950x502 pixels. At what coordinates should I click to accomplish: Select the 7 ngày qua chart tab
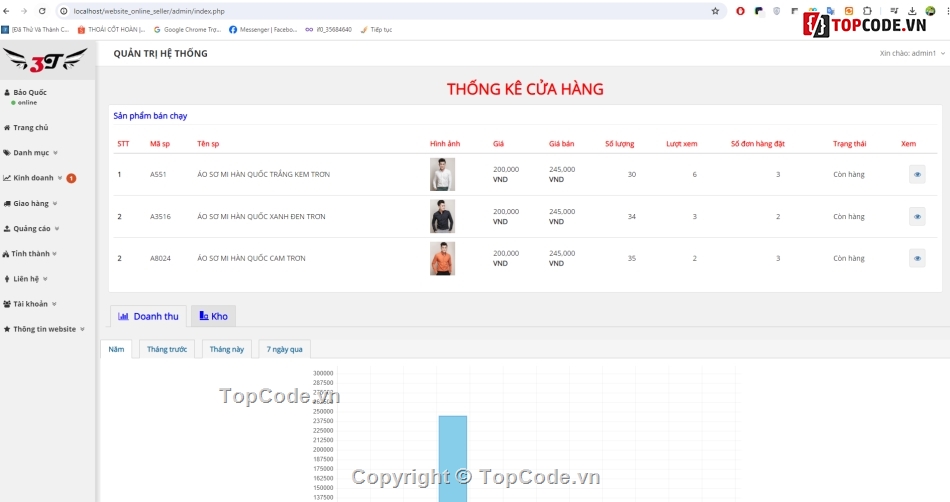pos(284,349)
